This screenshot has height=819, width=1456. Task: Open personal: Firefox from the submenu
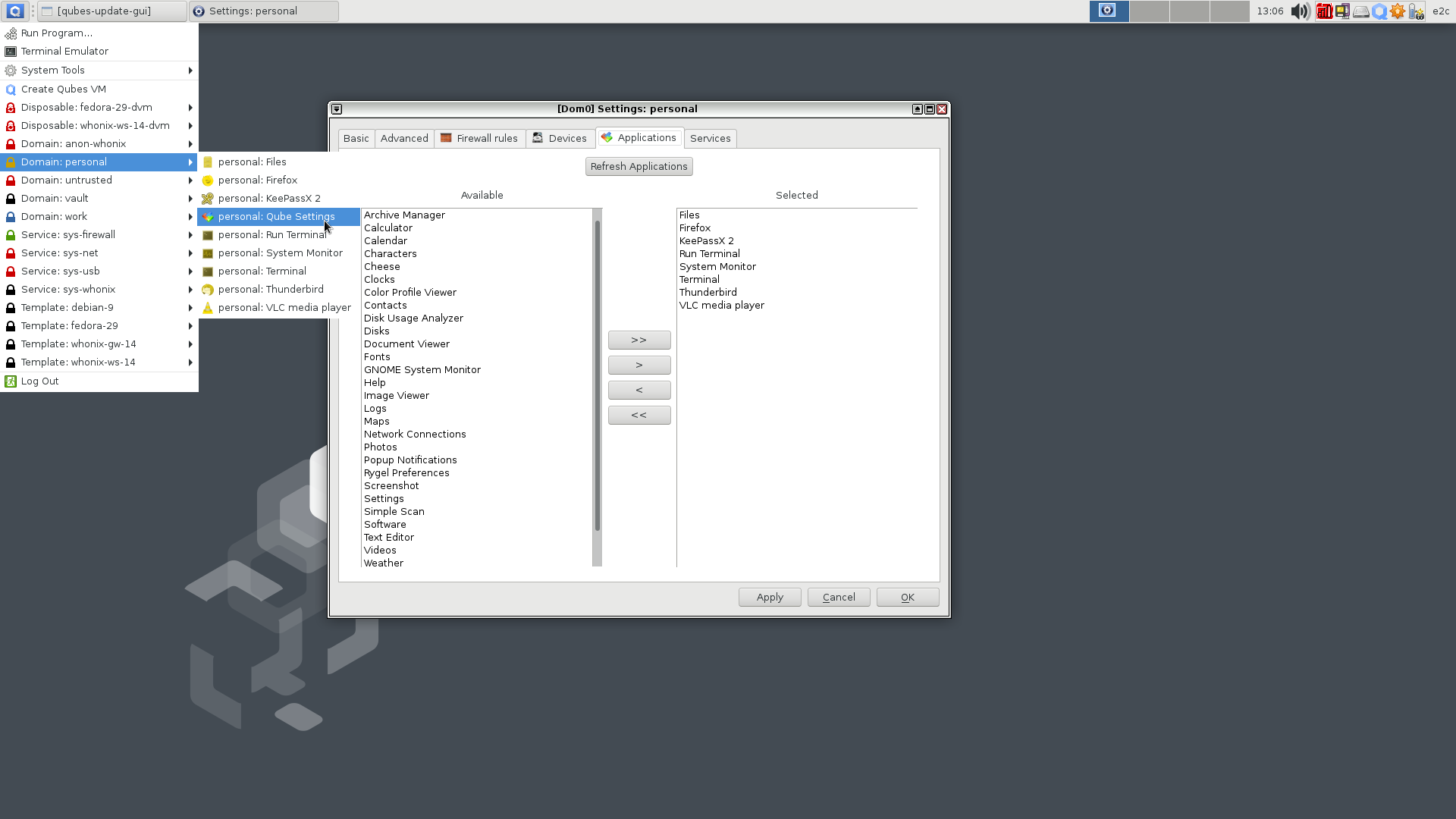[257, 180]
